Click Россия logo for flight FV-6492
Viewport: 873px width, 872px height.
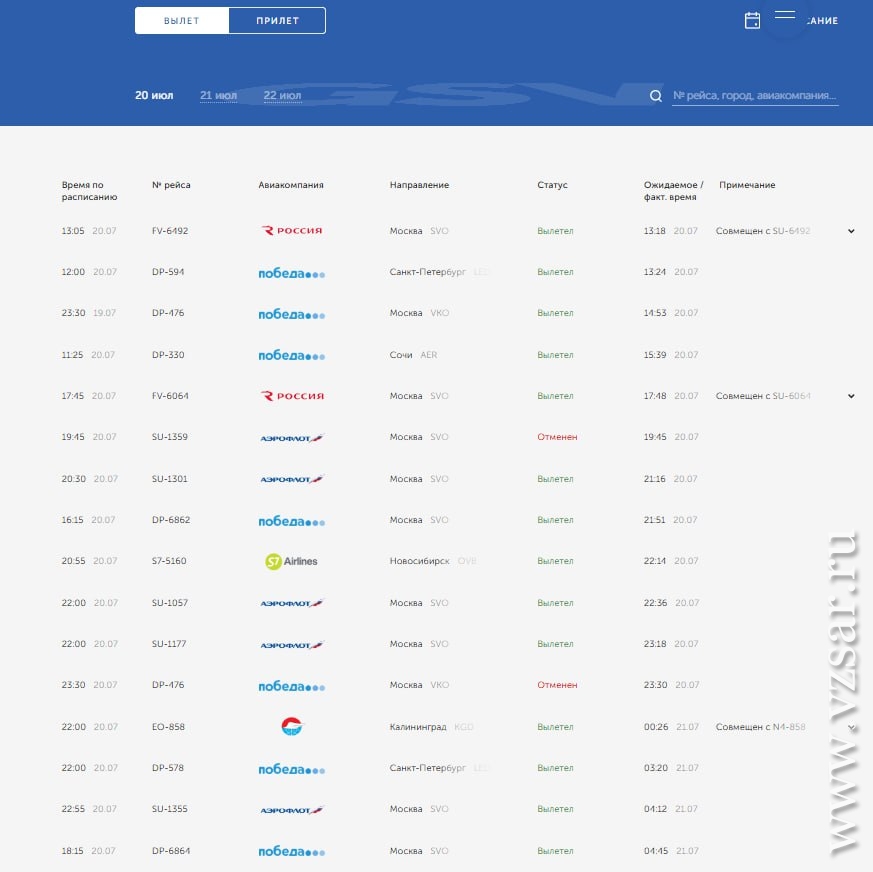pos(292,231)
